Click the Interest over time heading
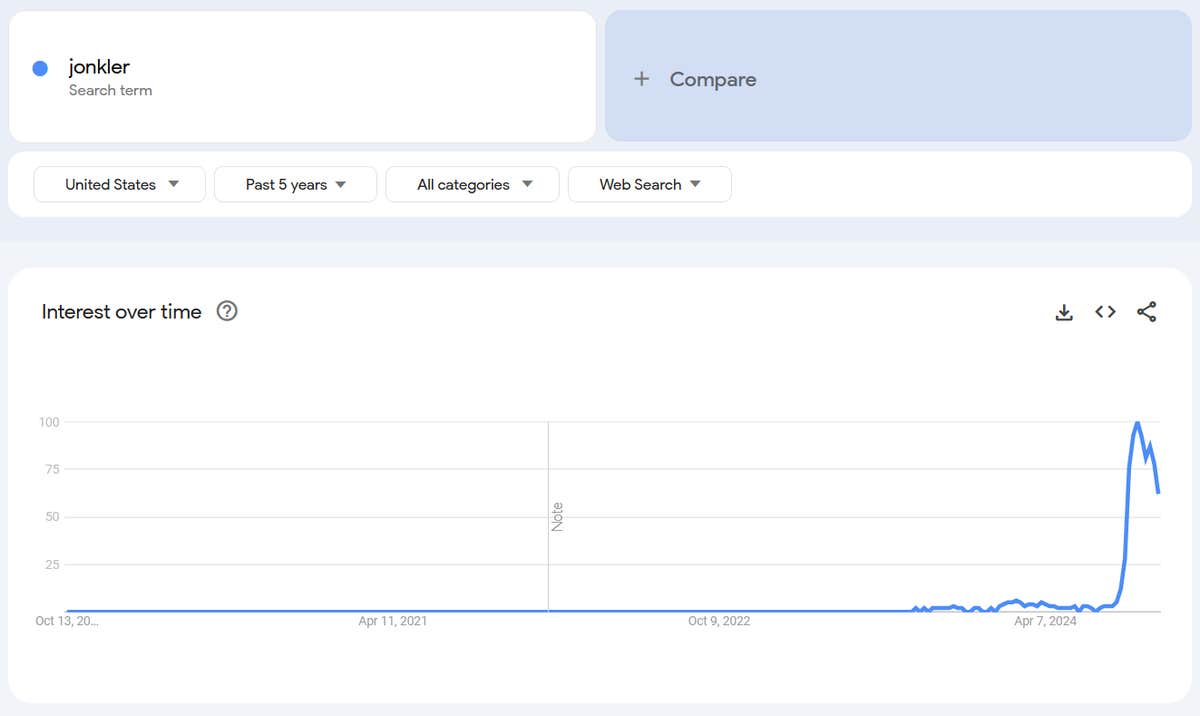Viewport: 1200px width, 716px height. [121, 312]
